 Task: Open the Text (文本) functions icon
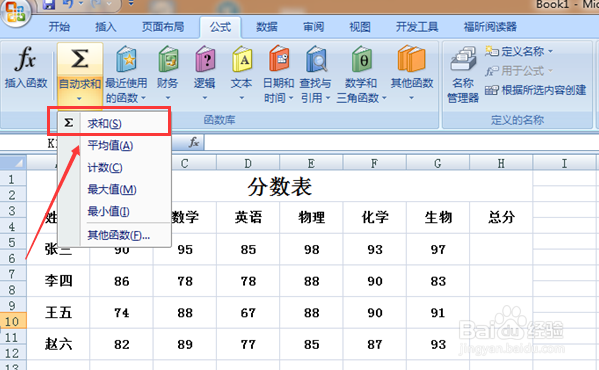coord(242,59)
